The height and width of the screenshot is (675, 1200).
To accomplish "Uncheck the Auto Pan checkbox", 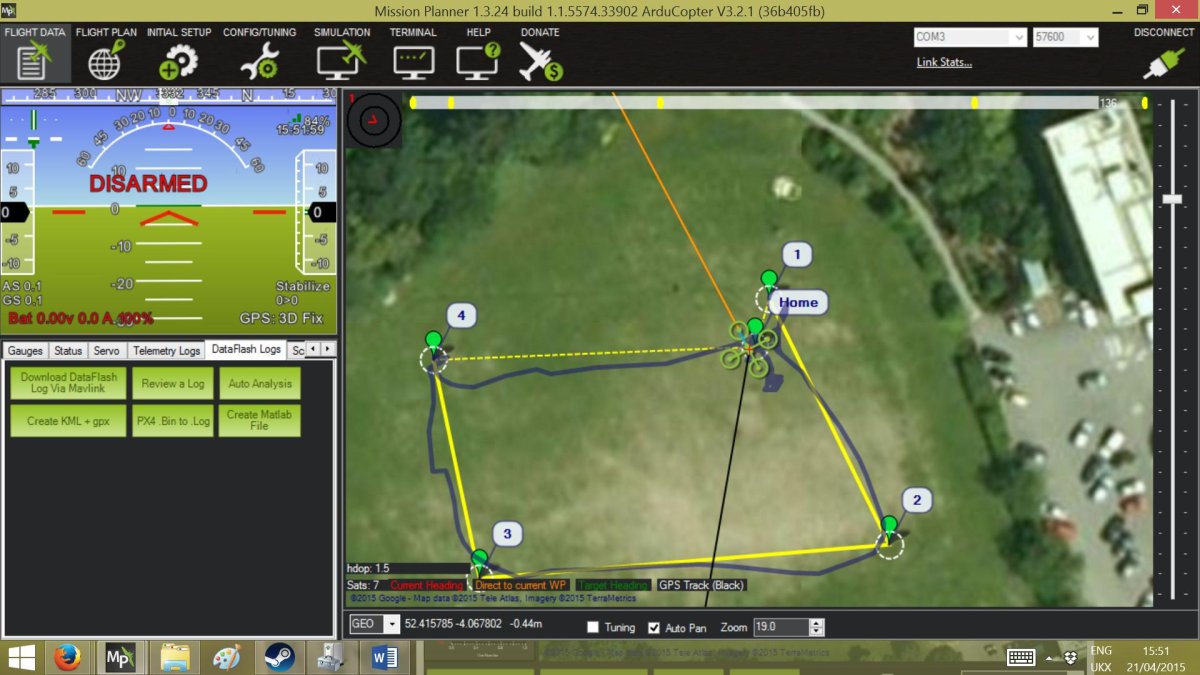I will (654, 628).
